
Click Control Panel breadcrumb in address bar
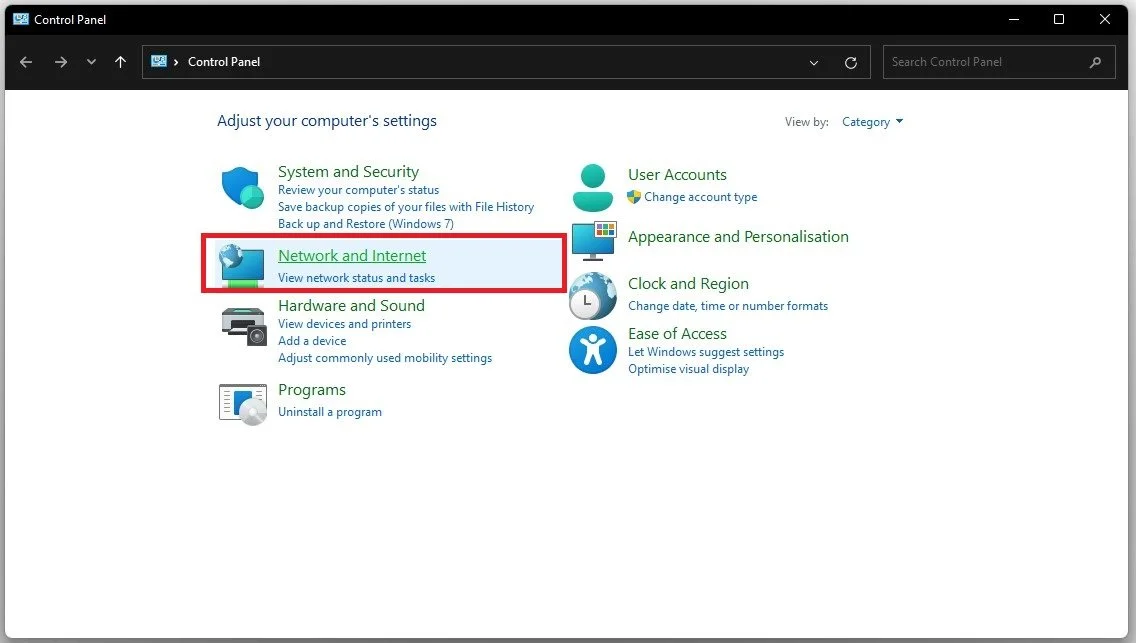pyautogui.click(x=224, y=62)
